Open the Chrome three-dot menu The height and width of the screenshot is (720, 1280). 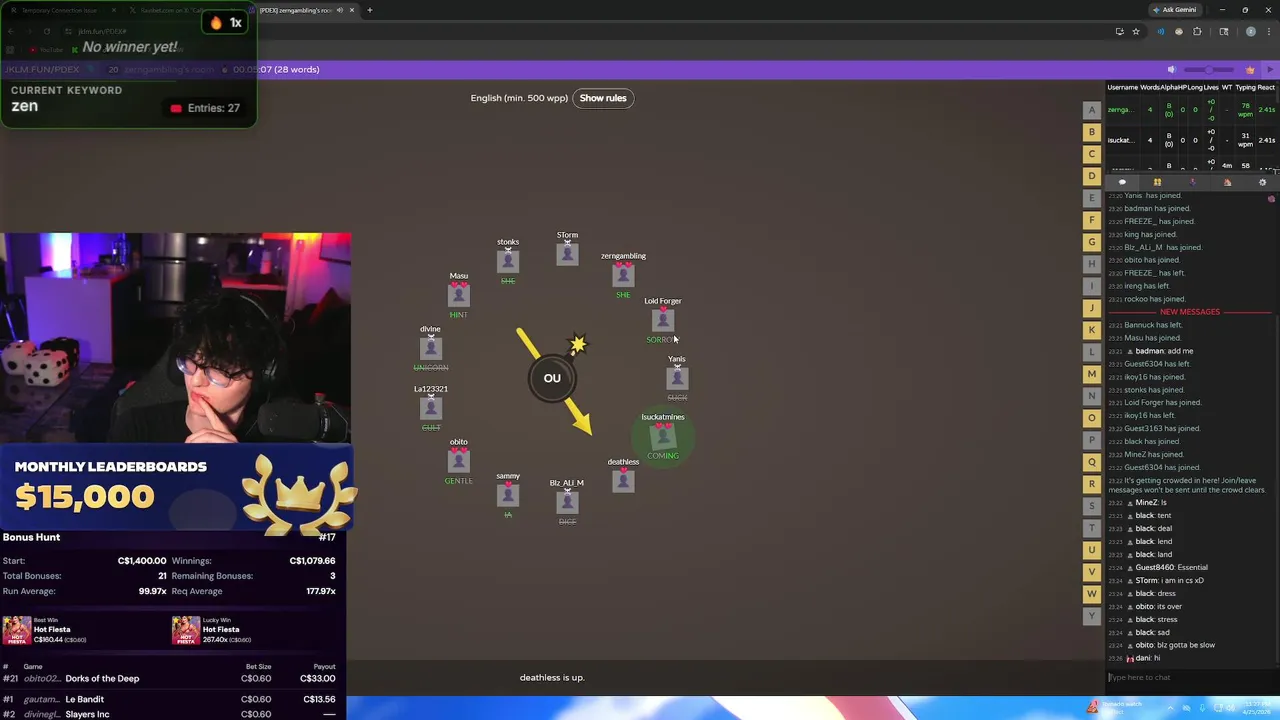(1270, 31)
